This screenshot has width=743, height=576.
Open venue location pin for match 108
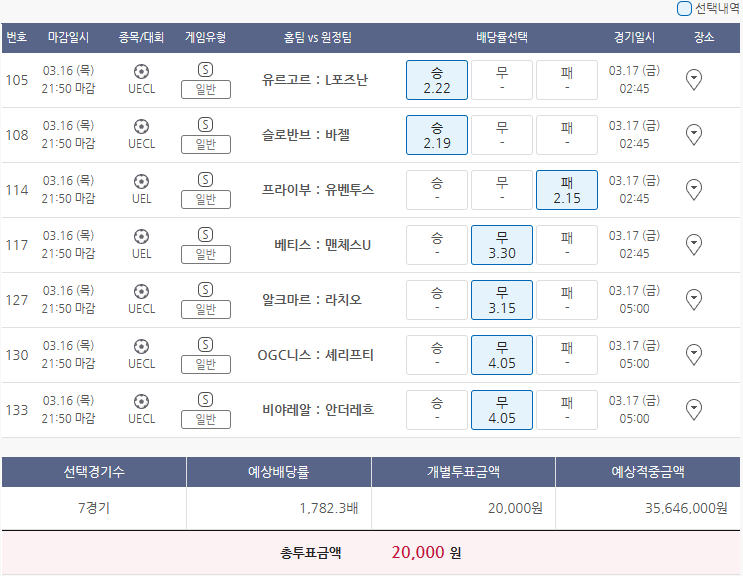pyautogui.click(x=694, y=135)
